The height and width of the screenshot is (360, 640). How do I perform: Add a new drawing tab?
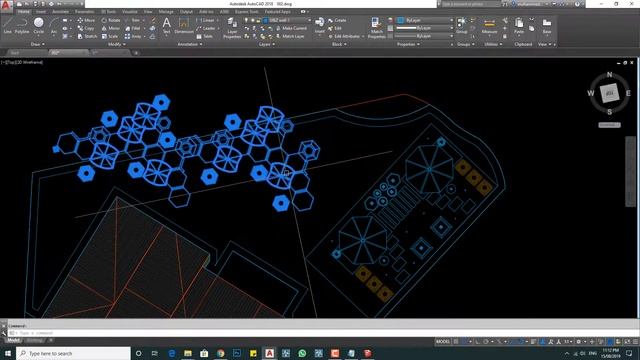pyautogui.click(x=136, y=53)
